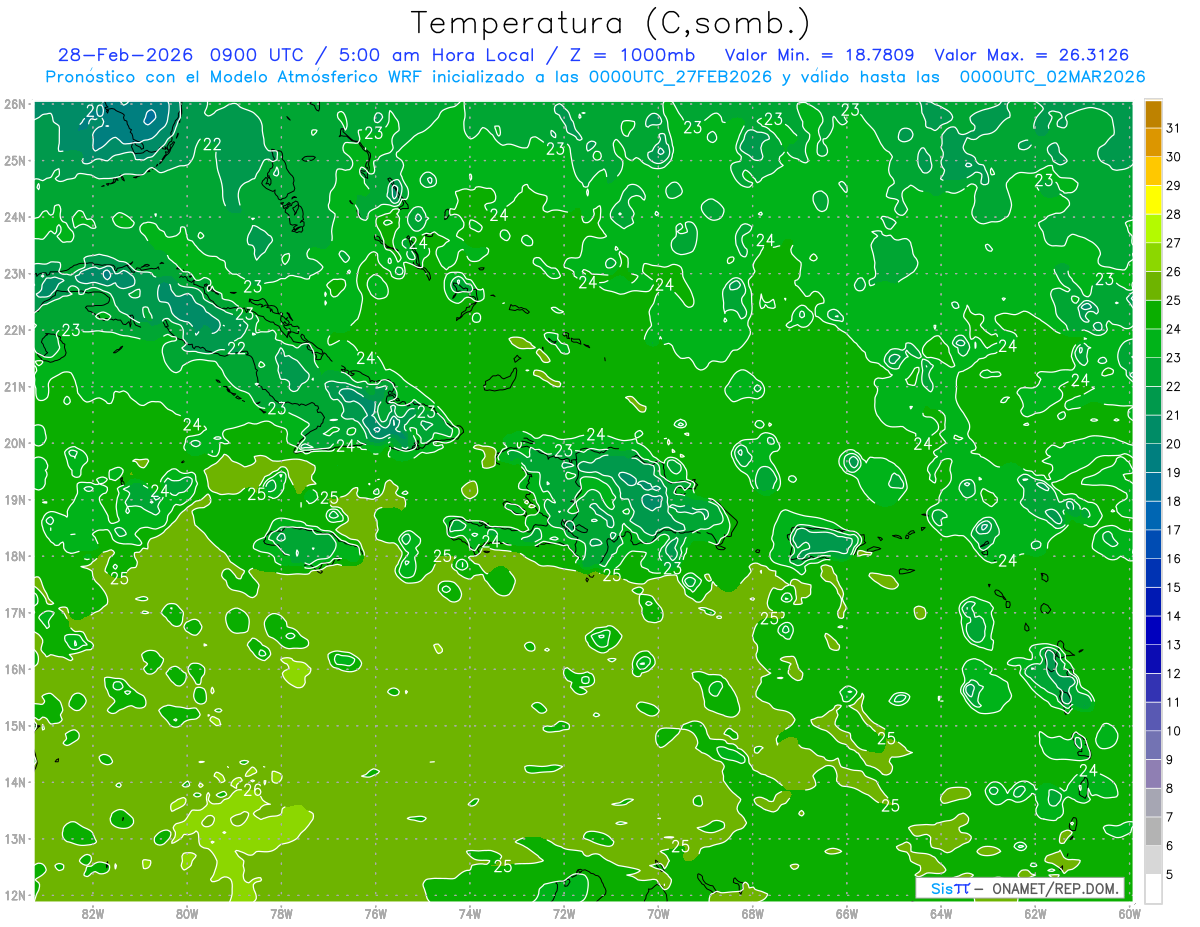Image resolution: width=1200 pixels, height=927 pixels.
Task: Select the date text "28-Feb-2026"
Action: [126, 55]
